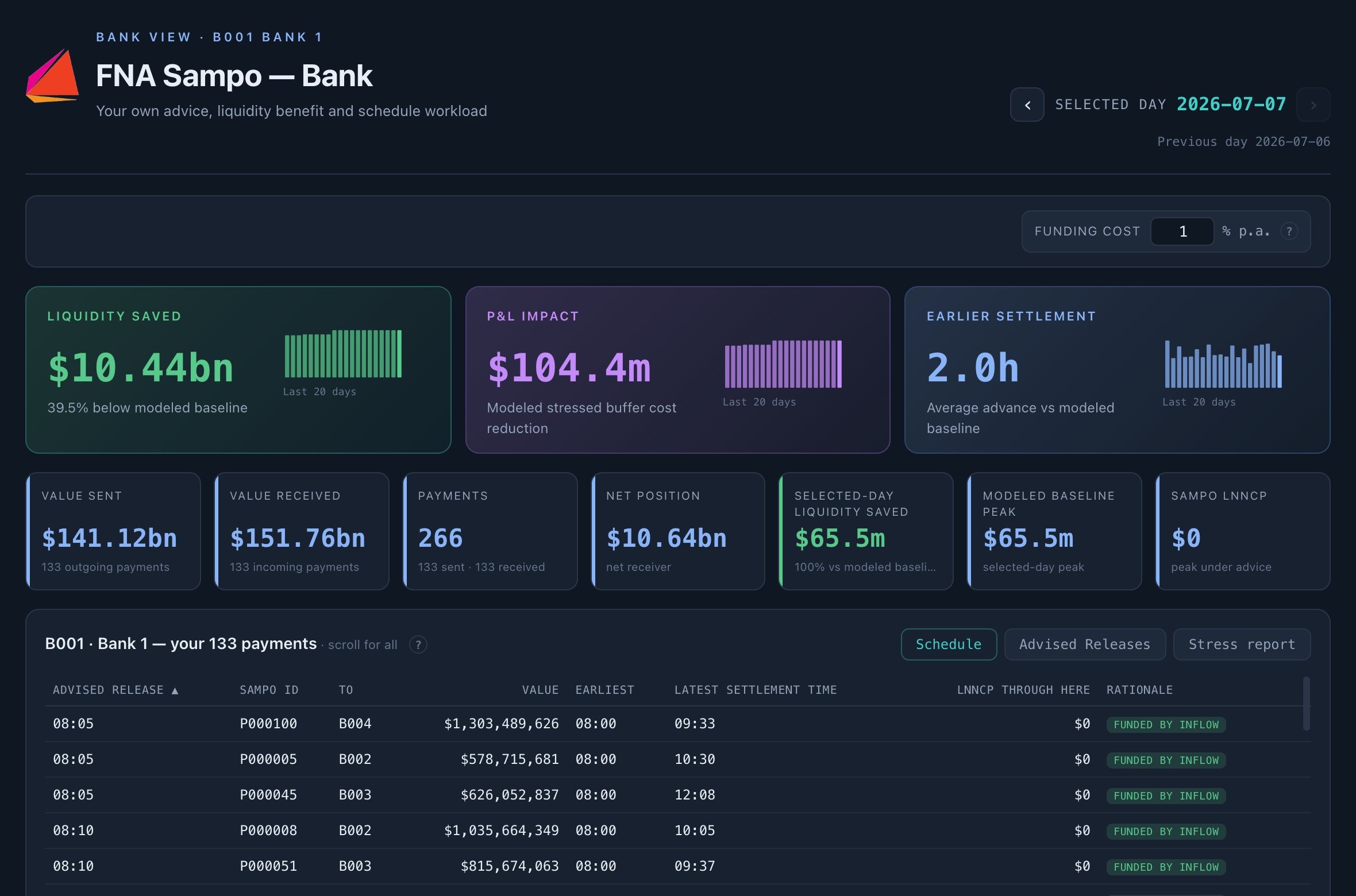Open payments table help question mark
1356x896 pixels.
[x=418, y=644]
